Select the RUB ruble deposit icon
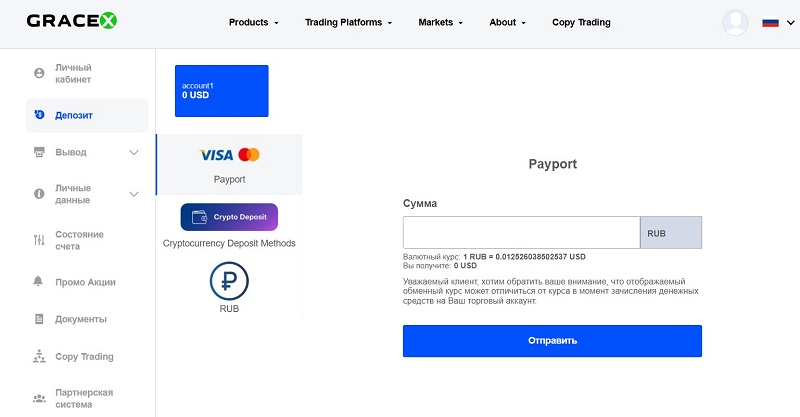This screenshot has width=800, height=417. 229,281
